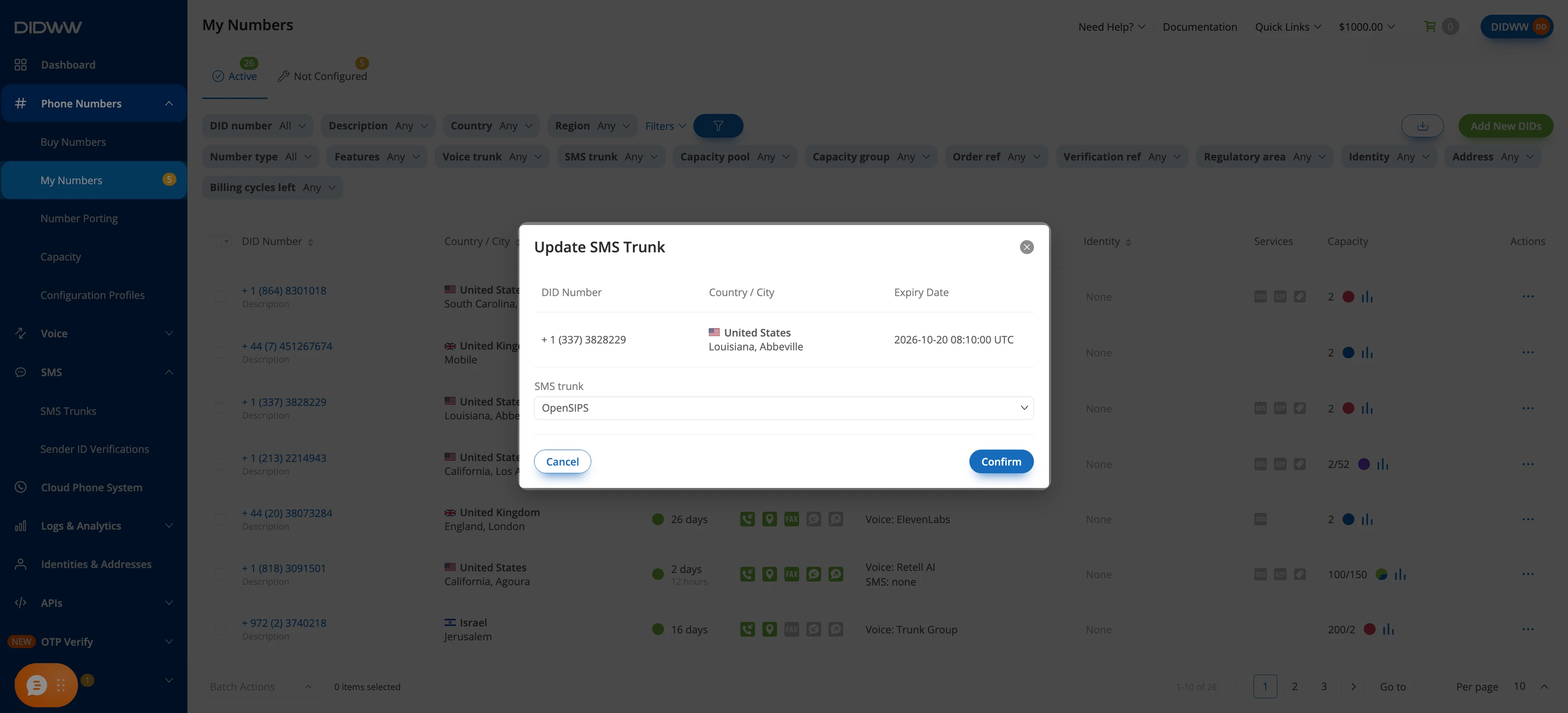The width and height of the screenshot is (1568, 713).
Task: Toggle the select-all DID checkbox
Action: pos(216,241)
